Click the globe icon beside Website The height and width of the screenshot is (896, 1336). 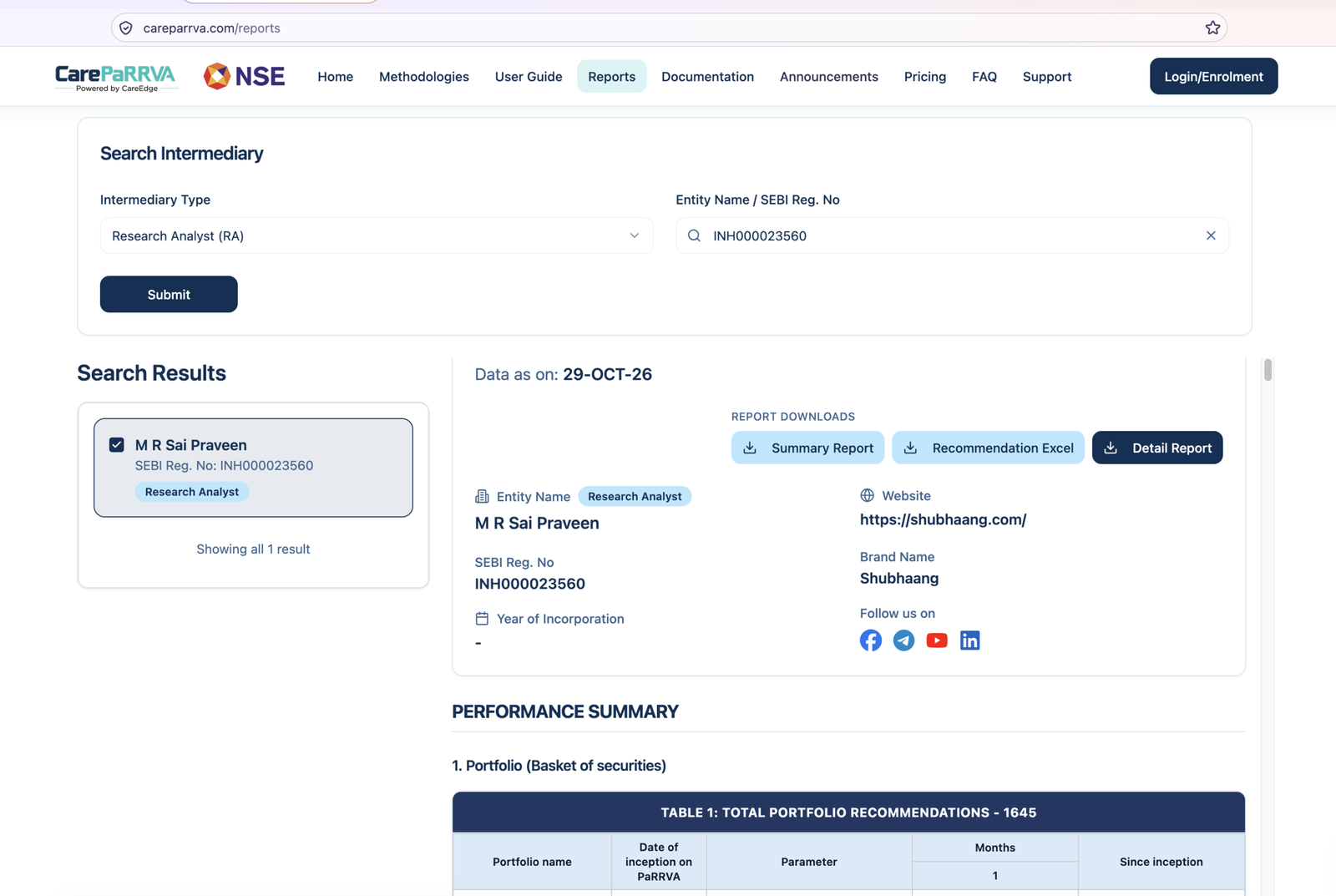[868, 495]
